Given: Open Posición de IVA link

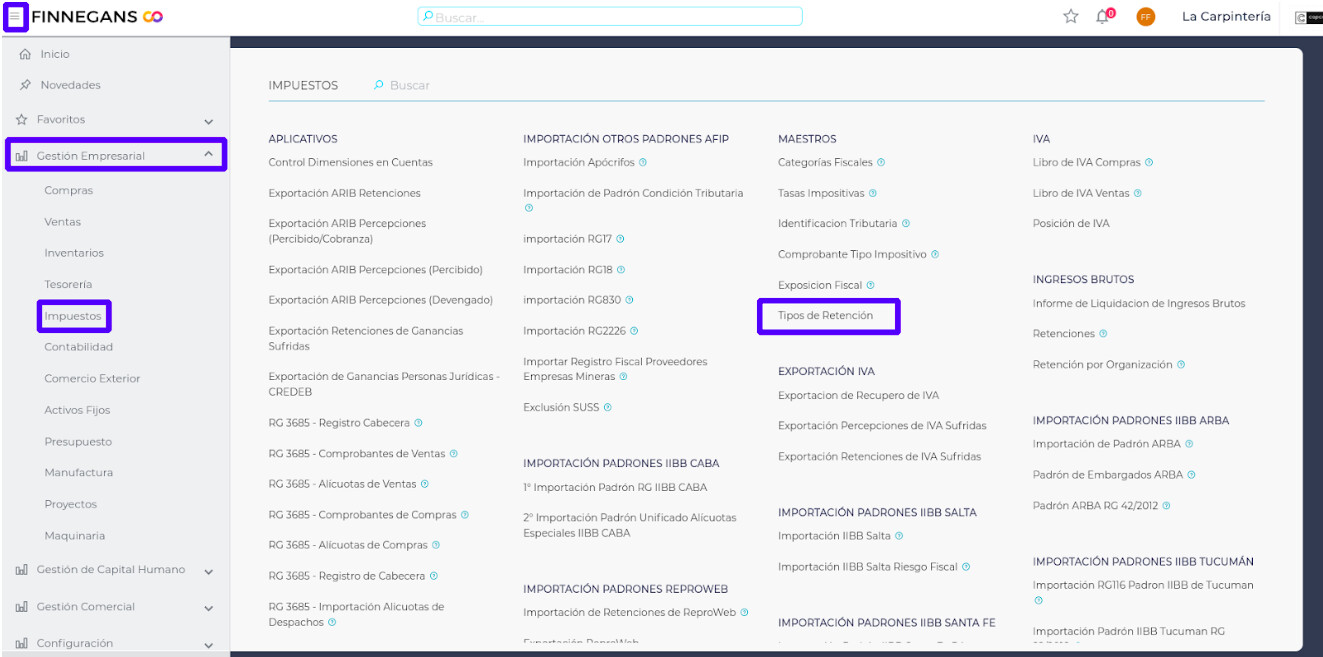Looking at the screenshot, I should pos(1071,223).
